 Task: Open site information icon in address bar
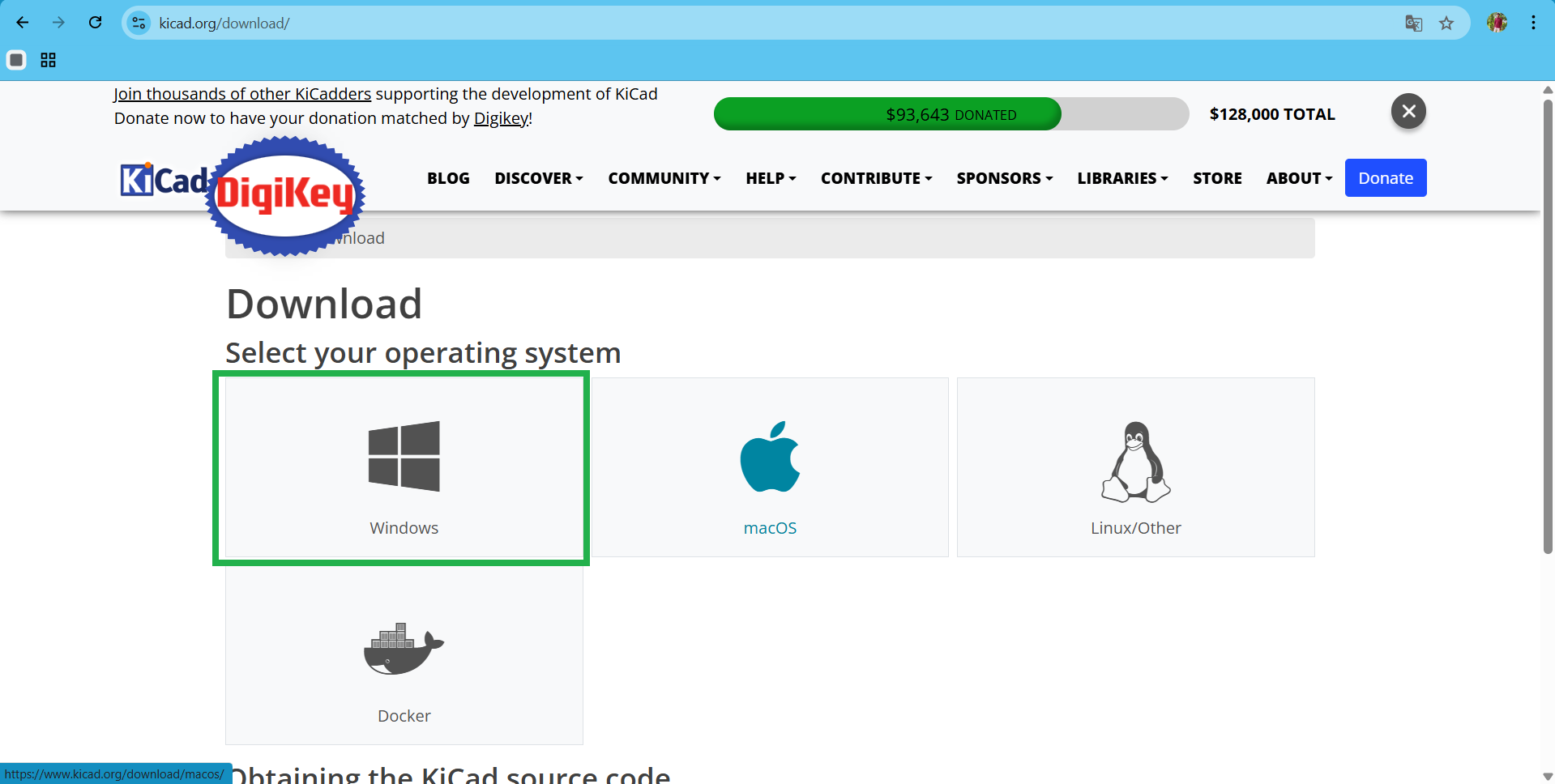click(139, 23)
